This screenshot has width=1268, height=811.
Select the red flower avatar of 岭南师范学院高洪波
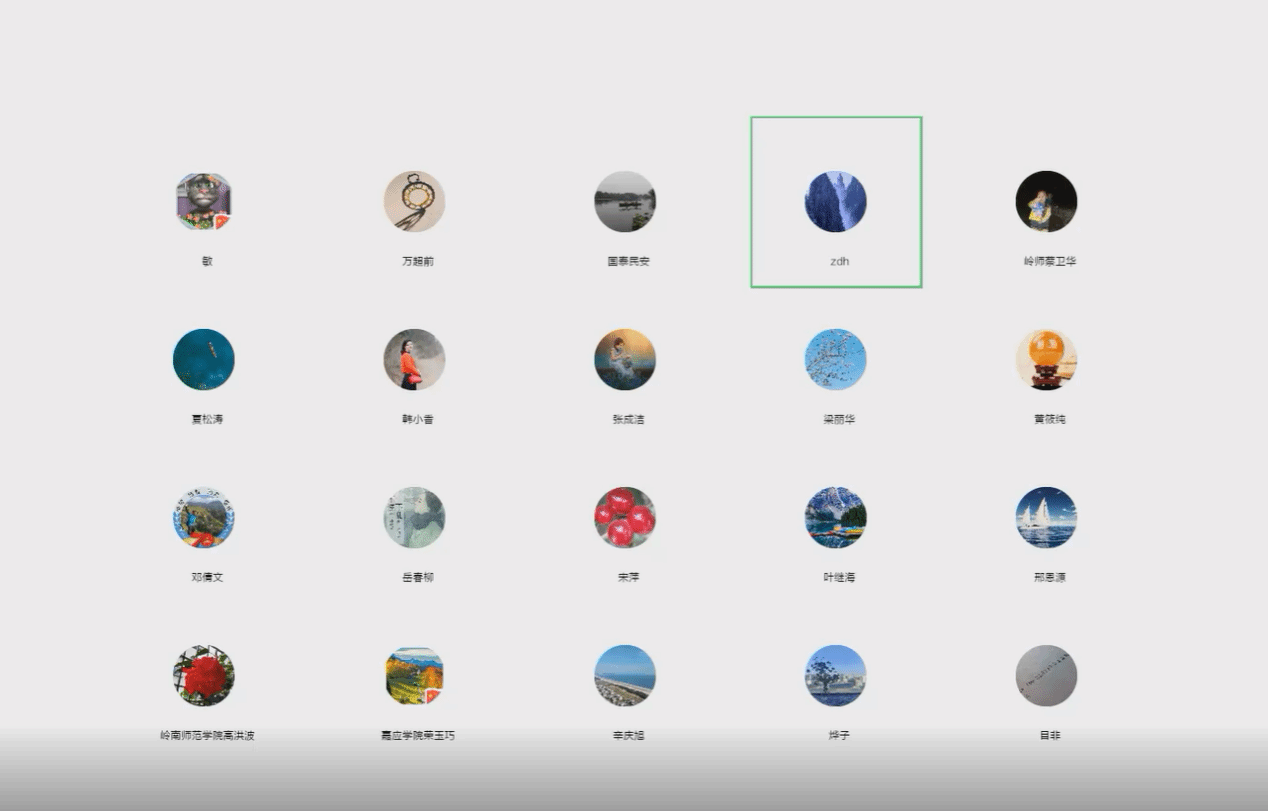204,676
